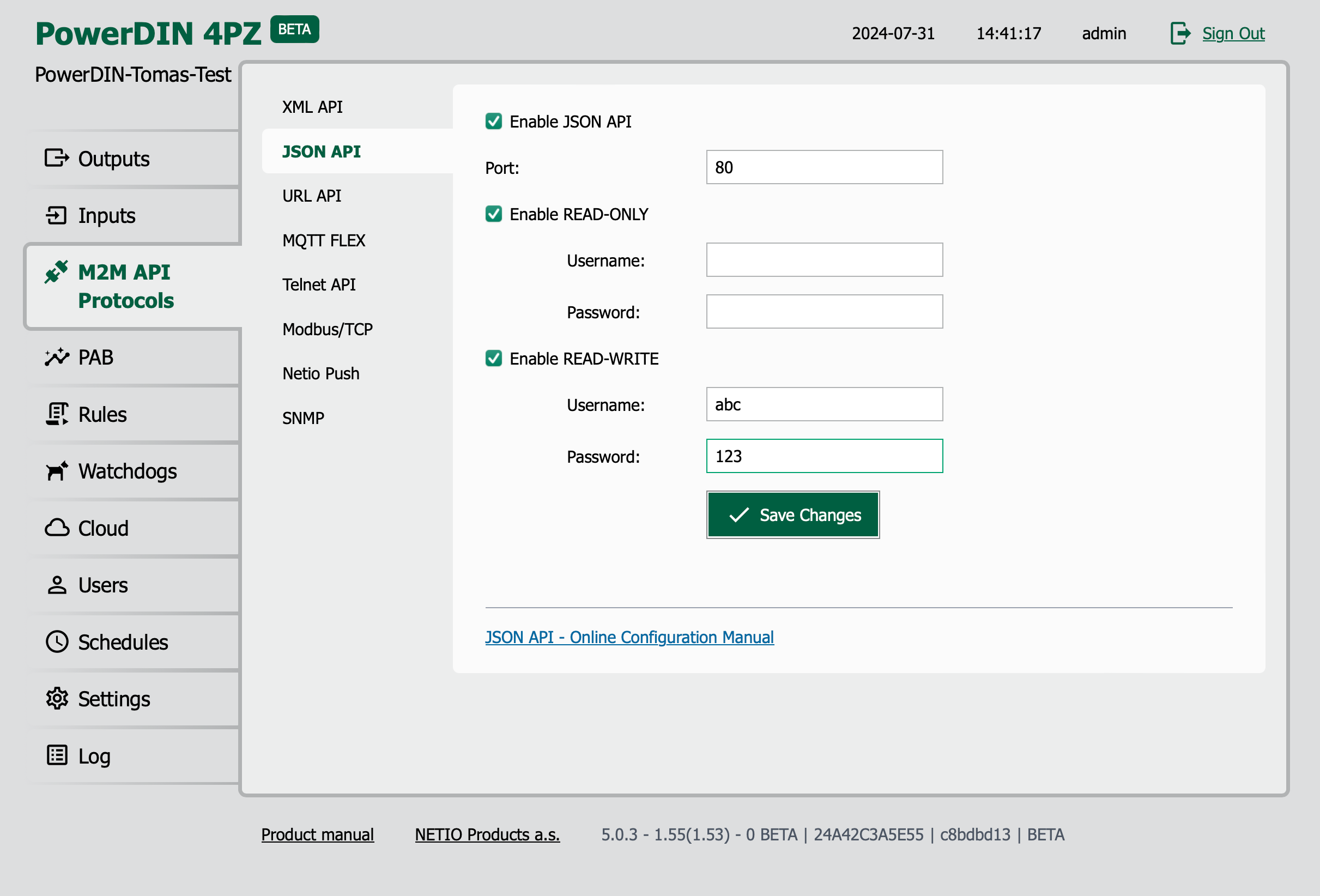The image size is (1320, 896).
Task: Open the Log section
Action: coord(133,756)
